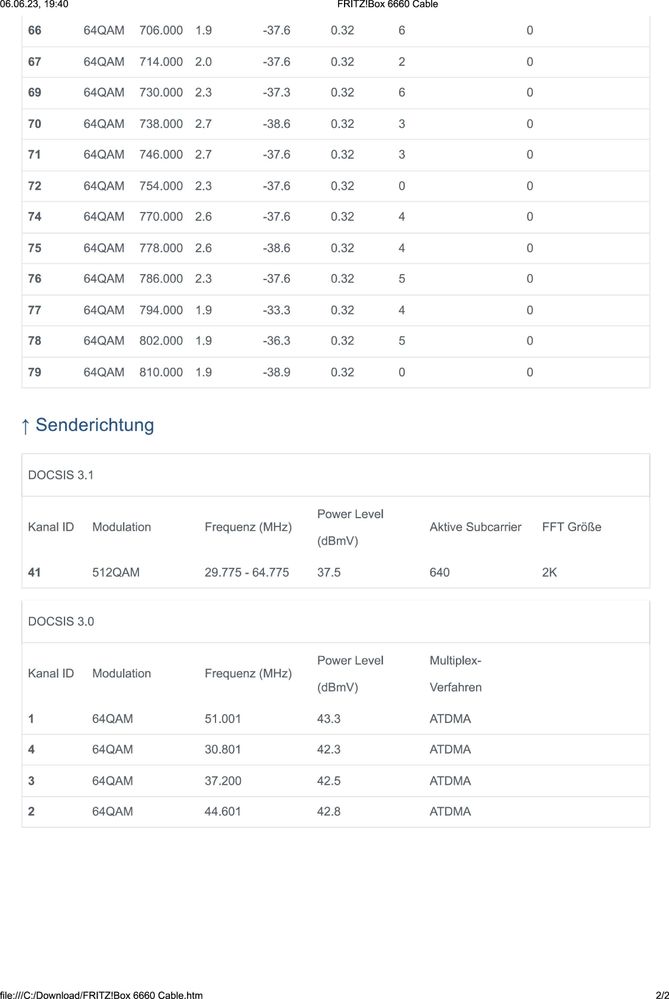This screenshot has width=669, height=999.
Task: Click frequency range 29.775 - 64.775
Action: (246, 573)
